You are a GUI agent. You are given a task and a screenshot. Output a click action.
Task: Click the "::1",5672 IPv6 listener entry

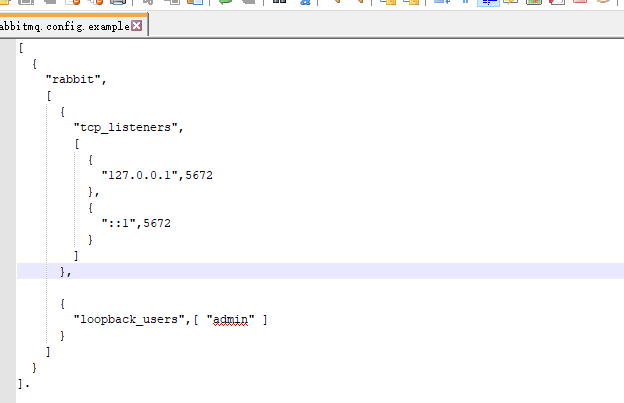(x=136, y=223)
